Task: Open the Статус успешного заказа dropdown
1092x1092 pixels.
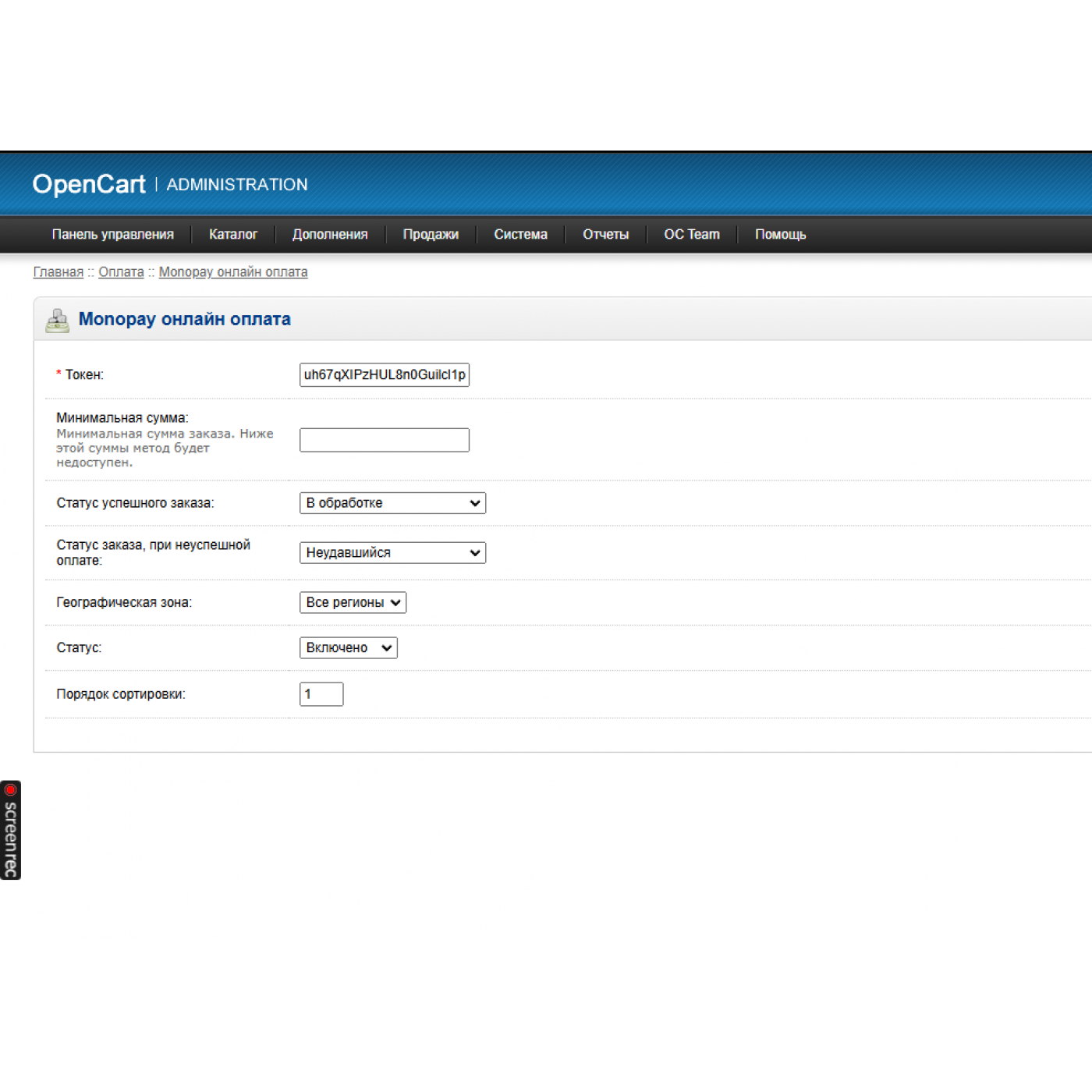Action: [x=392, y=503]
